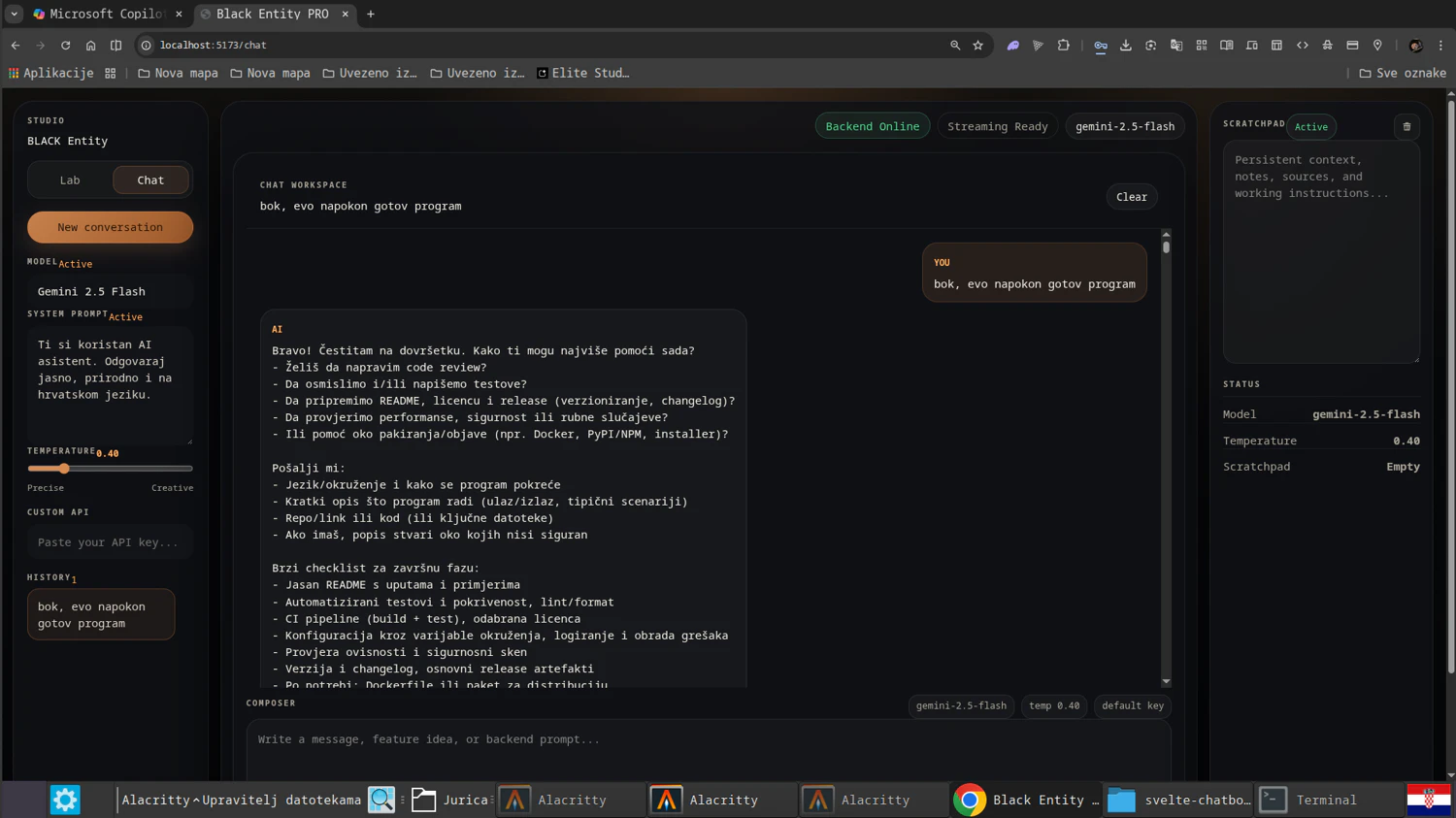Click the QR code icon in toolbar
Screen dimensions: 1456x818
[1202, 46]
